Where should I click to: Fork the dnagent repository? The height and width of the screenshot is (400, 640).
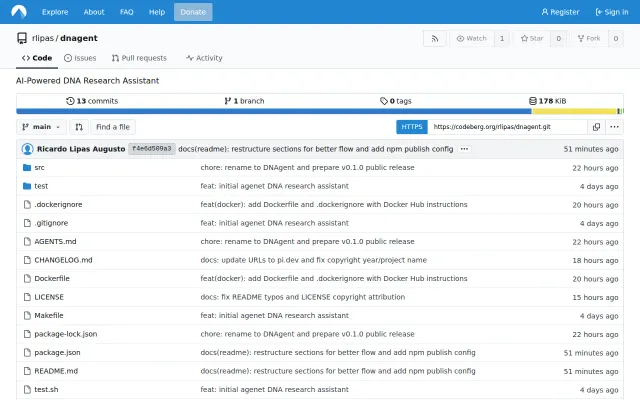[589, 38]
